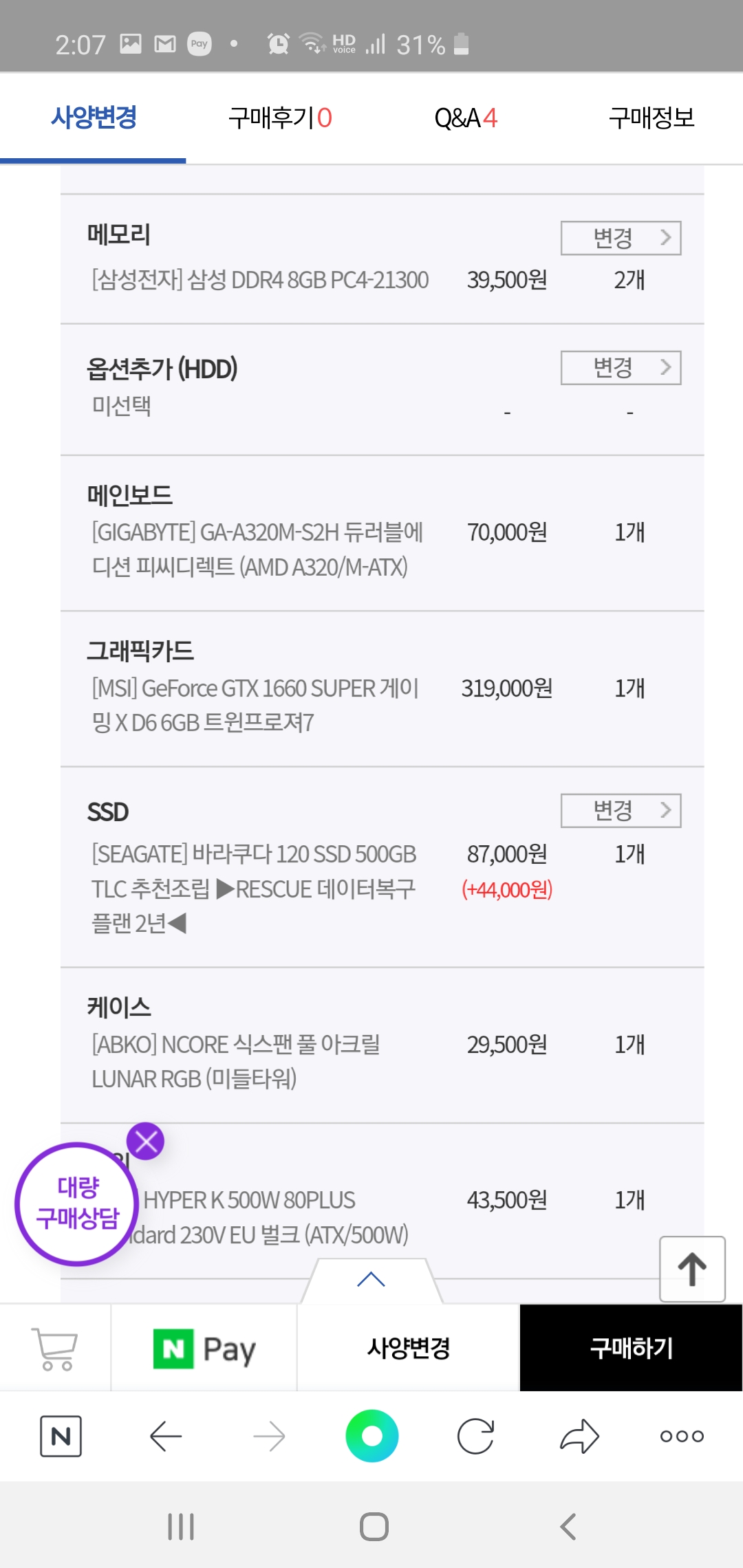This screenshot has height=1568, width=743.
Task: Open 변경 option for SSD
Action: point(621,811)
